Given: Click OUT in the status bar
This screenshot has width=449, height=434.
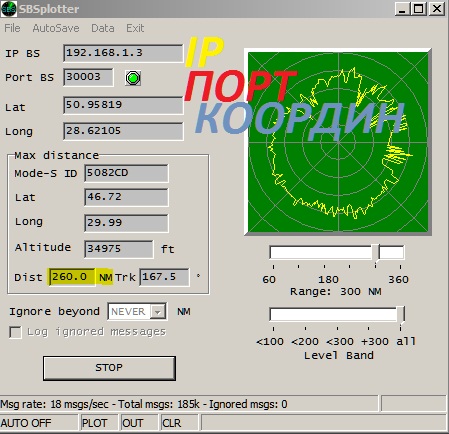Looking at the screenshot, I should pyautogui.click(x=139, y=423).
